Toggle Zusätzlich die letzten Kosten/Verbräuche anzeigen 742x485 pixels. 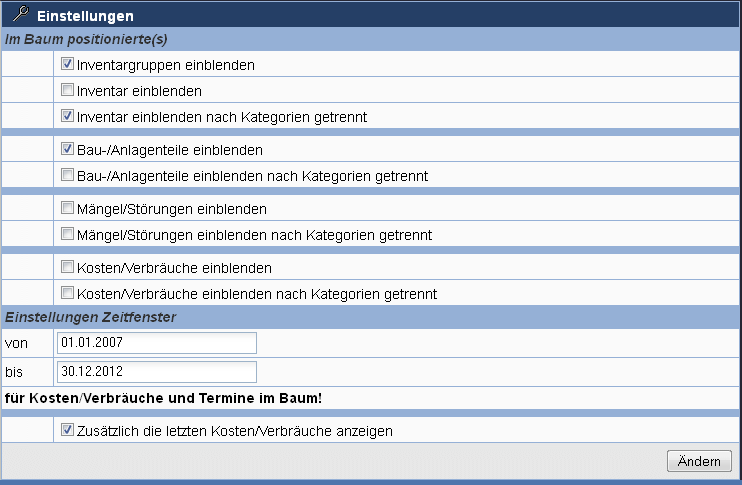pyautogui.click(x=67, y=431)
